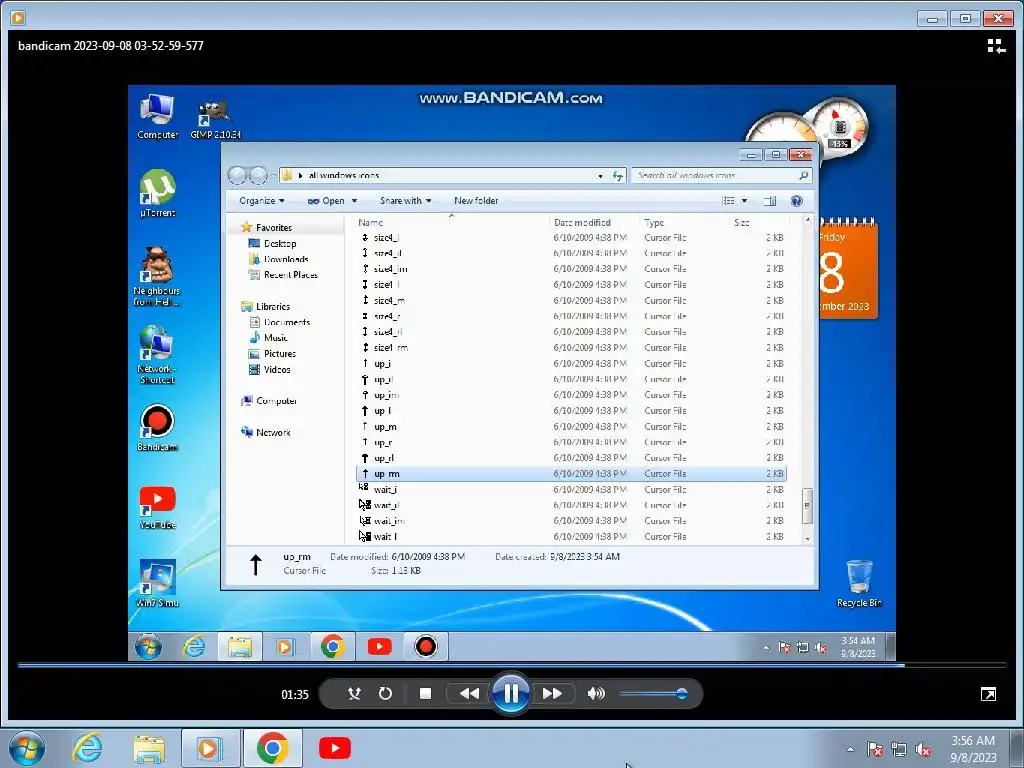Select the GIMP 2.10.34 desktop icon
Viewport: 1024px width, 768px height.
216,118
